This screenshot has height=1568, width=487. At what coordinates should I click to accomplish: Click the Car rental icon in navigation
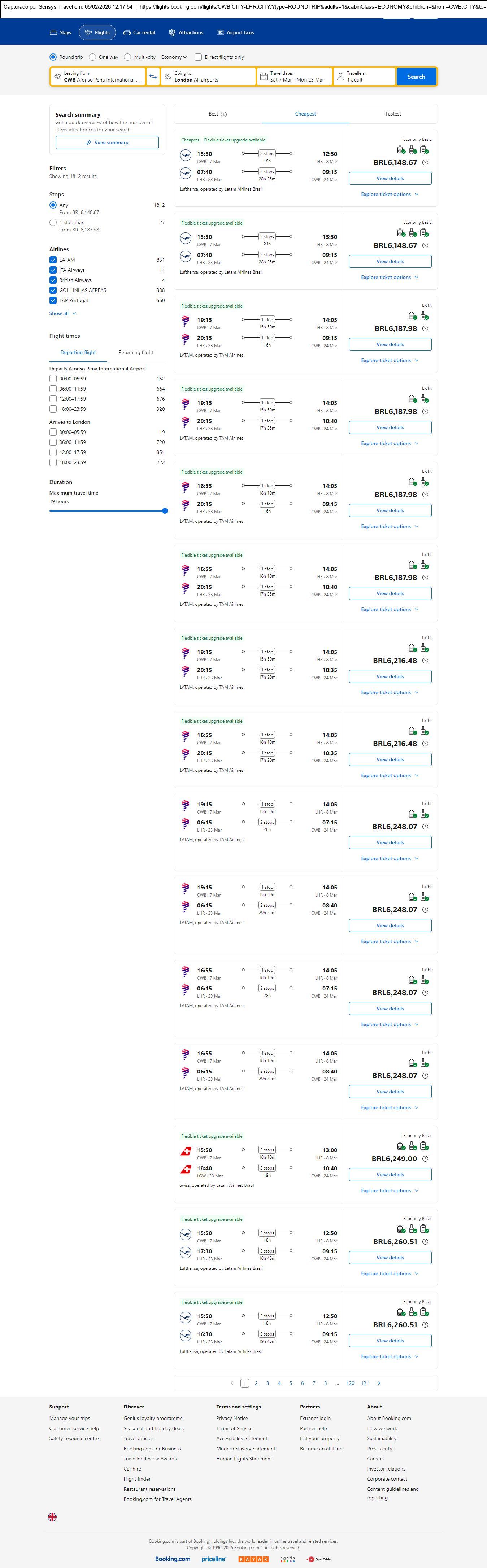point(127,33)
